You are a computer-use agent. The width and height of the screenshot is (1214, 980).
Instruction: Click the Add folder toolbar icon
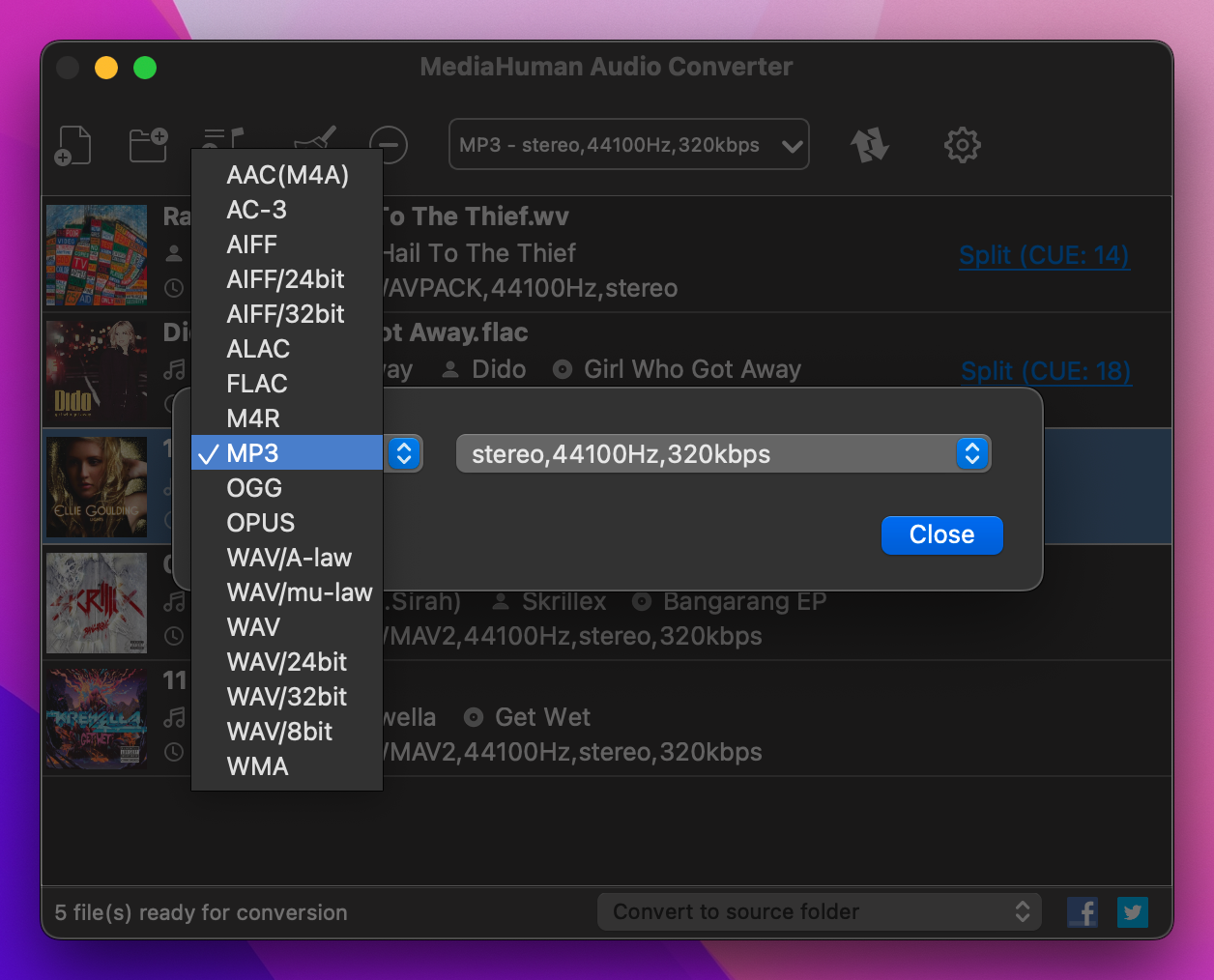coord(149,145)
